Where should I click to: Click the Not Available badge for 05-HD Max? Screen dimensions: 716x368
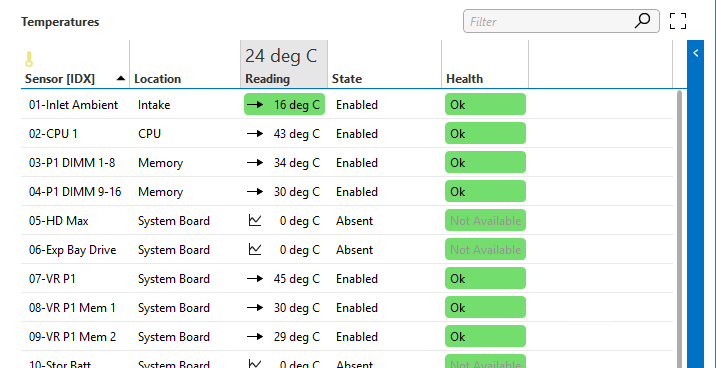(x=485, y=221)
